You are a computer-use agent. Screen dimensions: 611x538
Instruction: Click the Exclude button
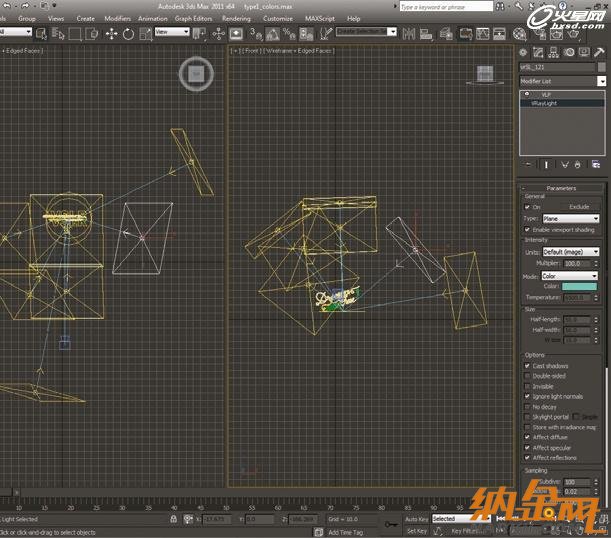point(579,207)
